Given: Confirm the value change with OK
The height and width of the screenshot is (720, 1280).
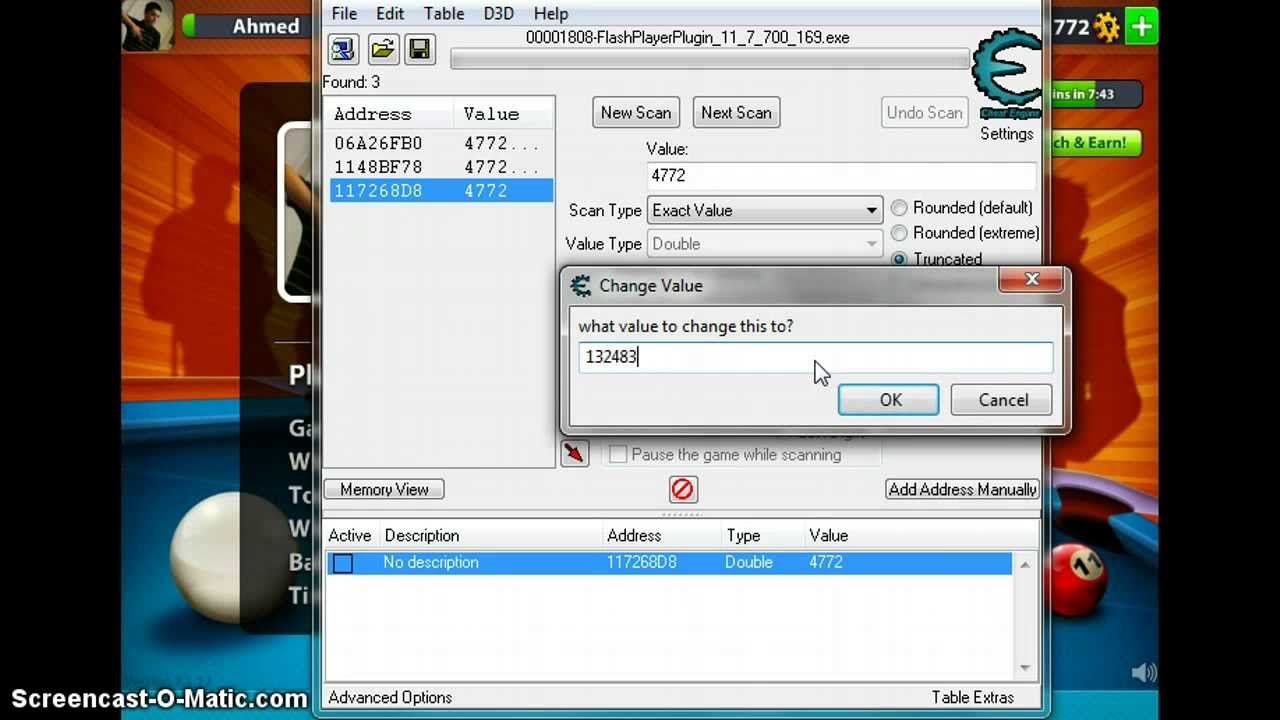Looking at the screenshot, I should (x=889, y=400).
